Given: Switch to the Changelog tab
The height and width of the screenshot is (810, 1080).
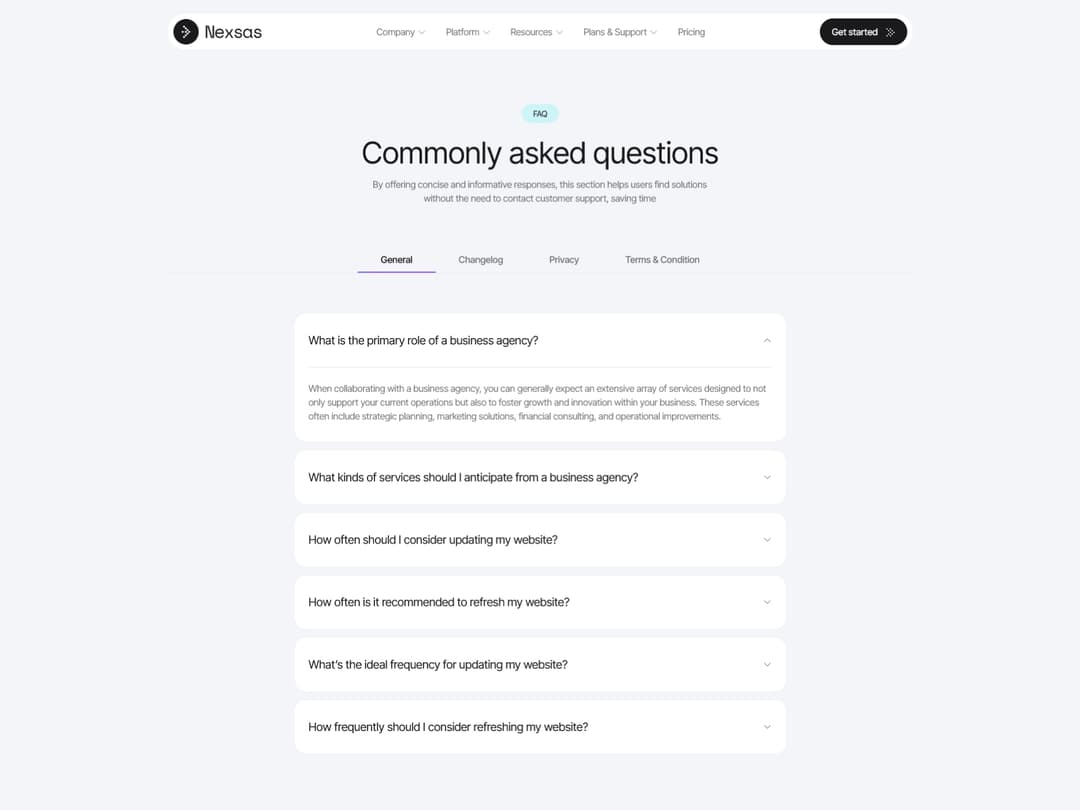Looking at the screenshot, I should coord(481,259).
